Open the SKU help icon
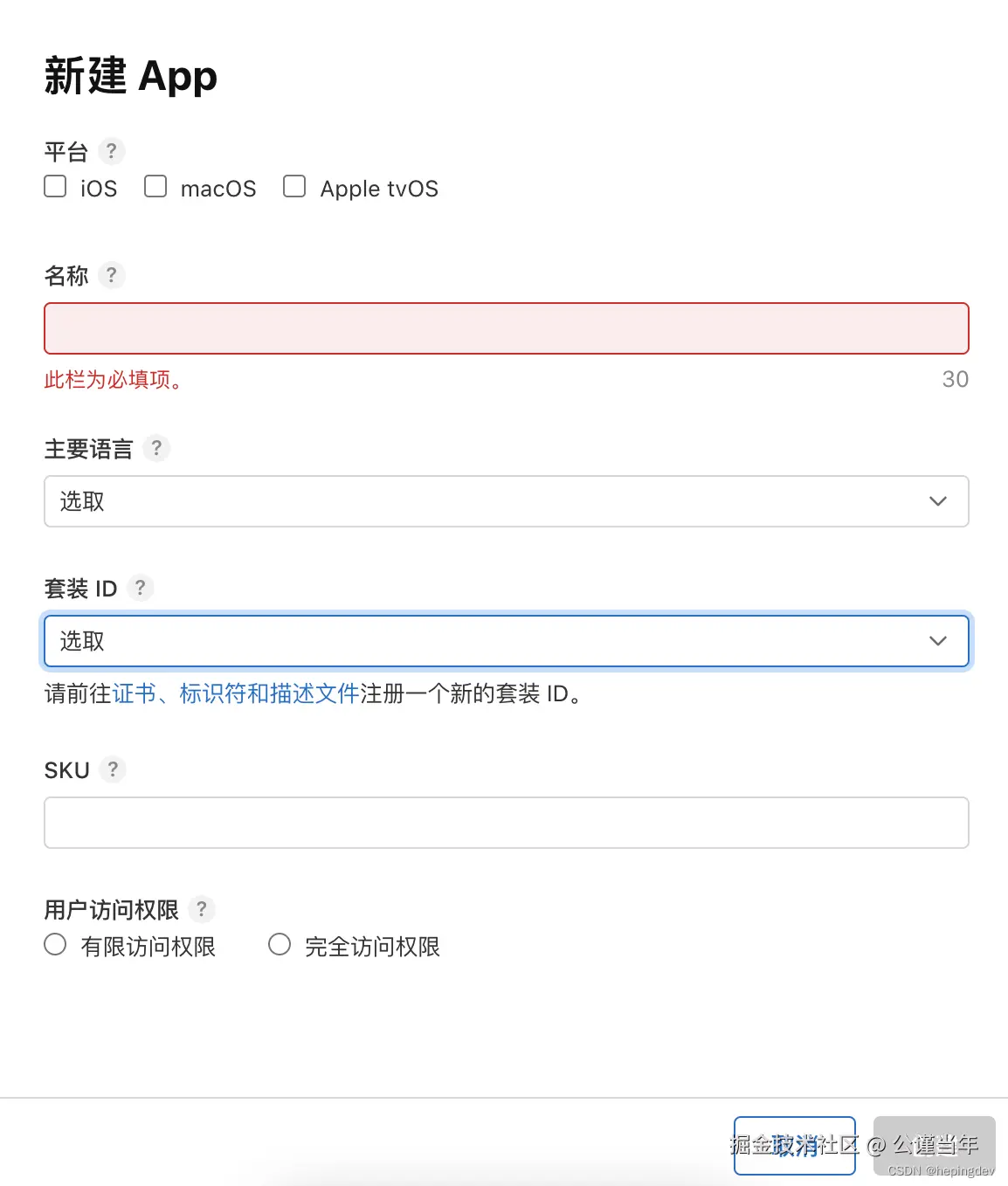Image resolution: width=1008 pixels, height=1186 pixels. pos(113,769)
